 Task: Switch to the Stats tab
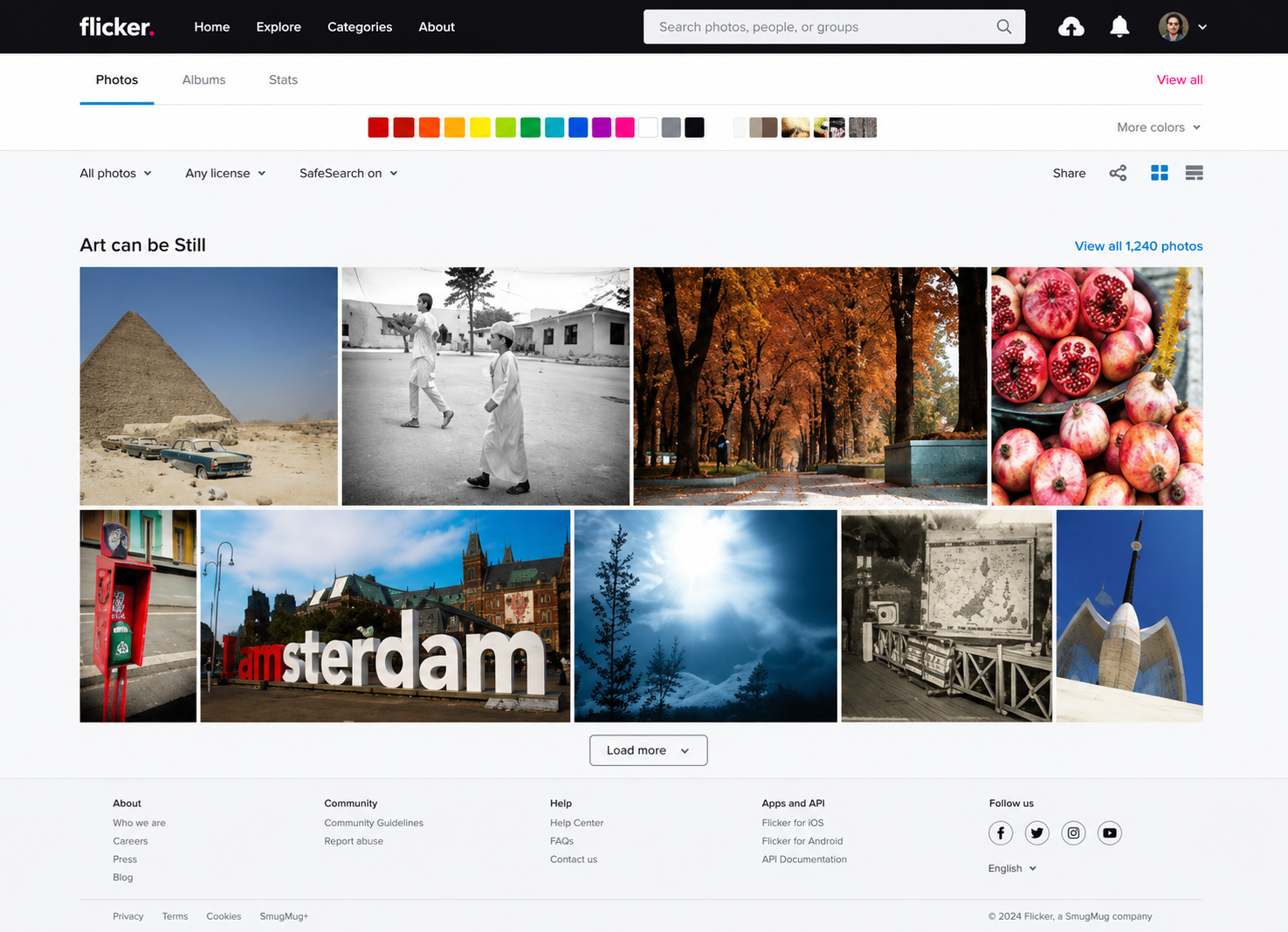pyautogui.click(x=283, y=79)
